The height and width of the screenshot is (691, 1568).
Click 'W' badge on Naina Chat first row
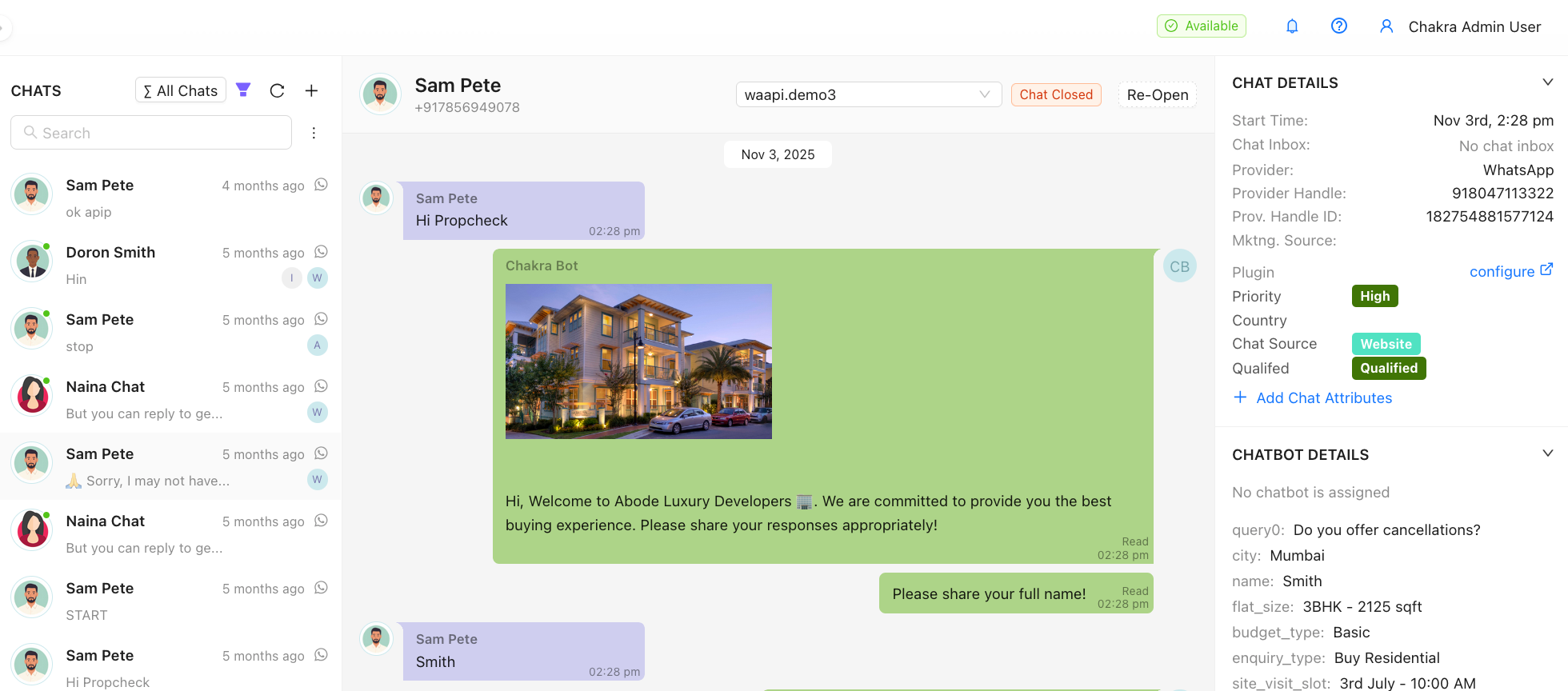point(318,412)
